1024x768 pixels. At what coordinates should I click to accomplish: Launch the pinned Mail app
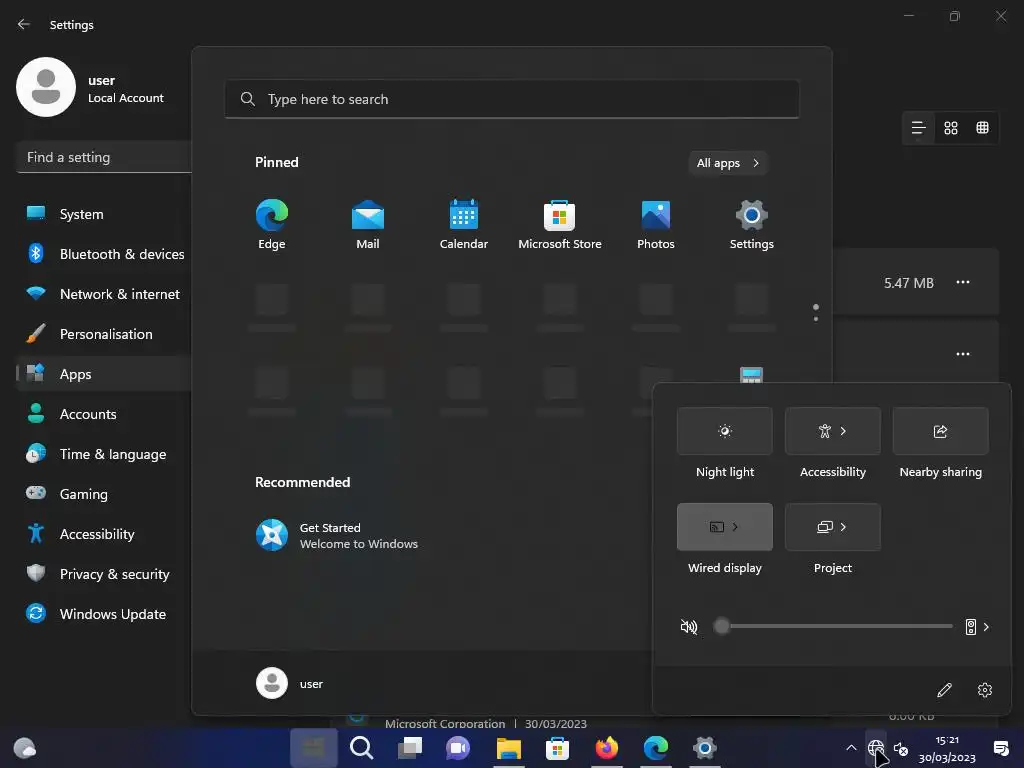[x=368, y=225]
